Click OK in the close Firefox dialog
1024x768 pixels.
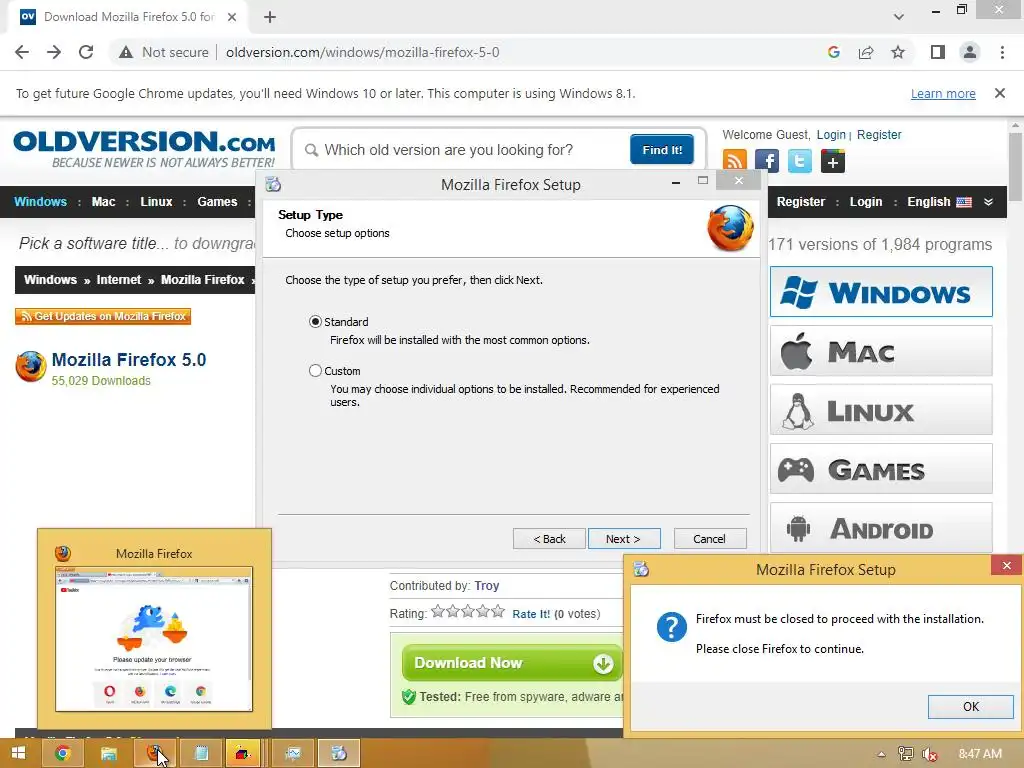click(x=970, y=707)
